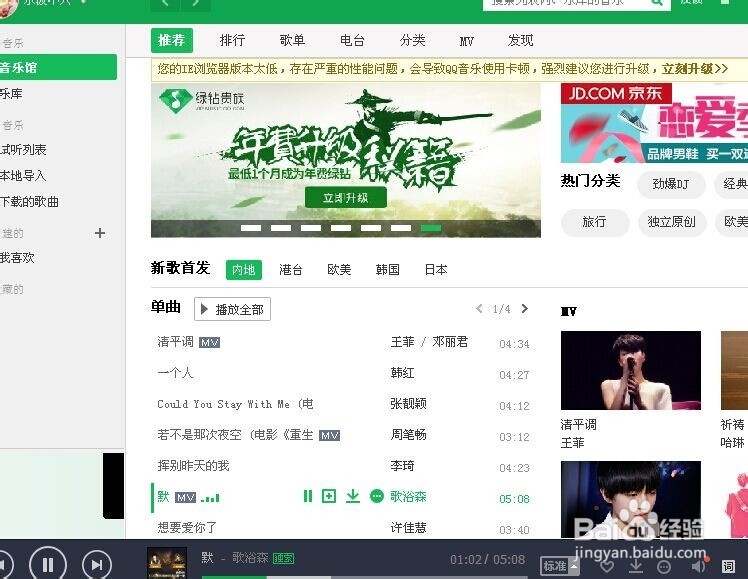The height and width of the screenshot is (579, 748).
Task: Pause the song using the bottom player's pause button
Action: point(48,565)
